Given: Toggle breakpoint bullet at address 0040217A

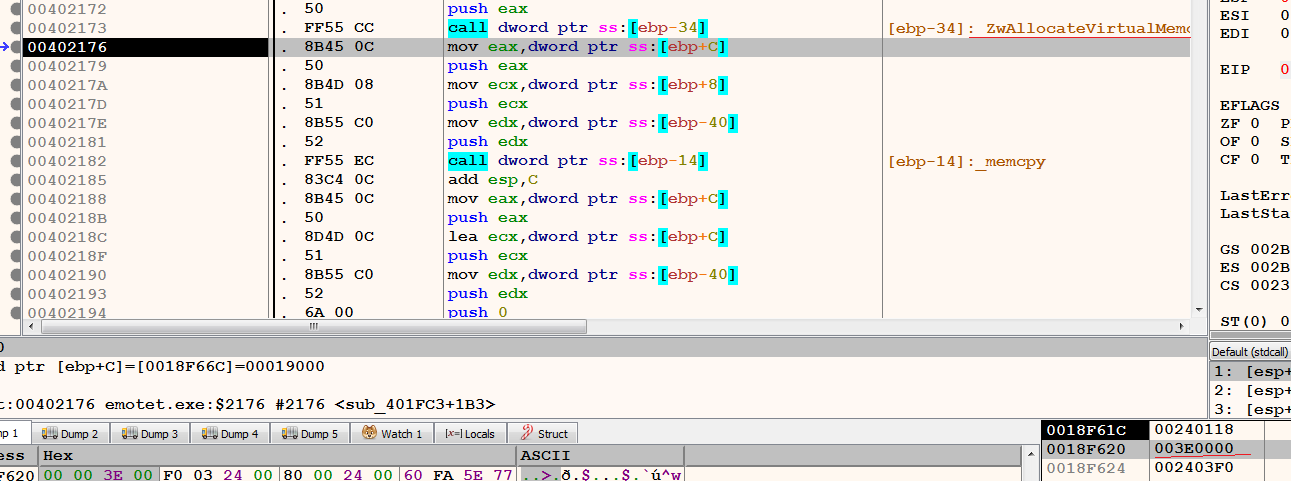Looking at the screenshot, I should (16, 85).
